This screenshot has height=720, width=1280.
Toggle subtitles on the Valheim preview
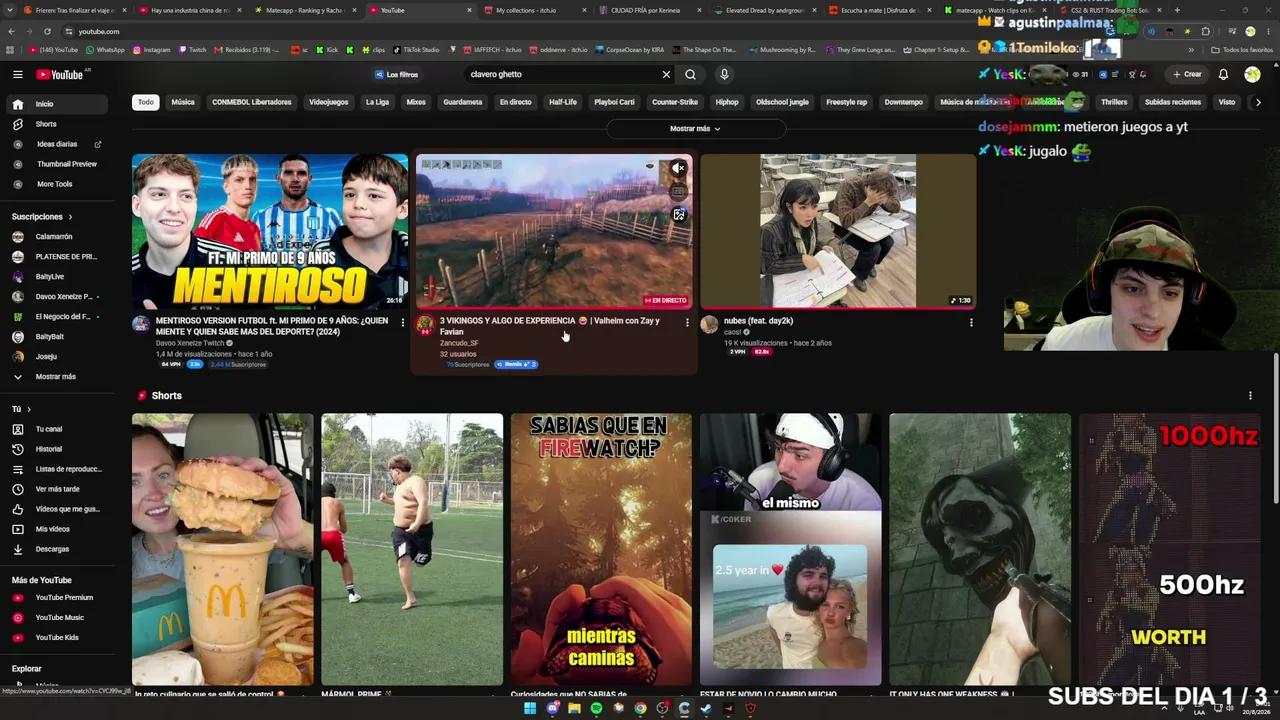point(678,191)
